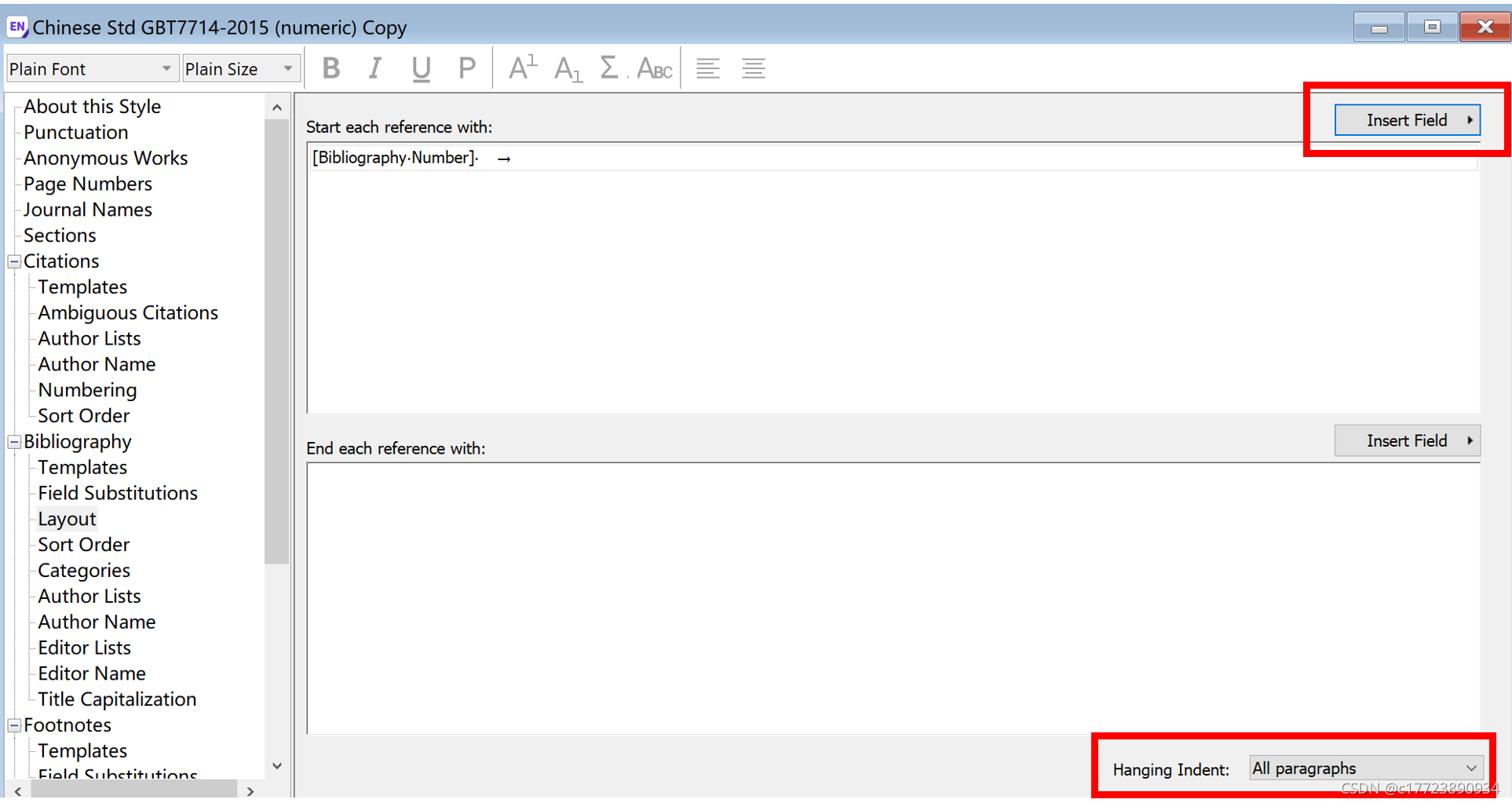Insert Symbol font (Sigma) icon

click(610, 69)
